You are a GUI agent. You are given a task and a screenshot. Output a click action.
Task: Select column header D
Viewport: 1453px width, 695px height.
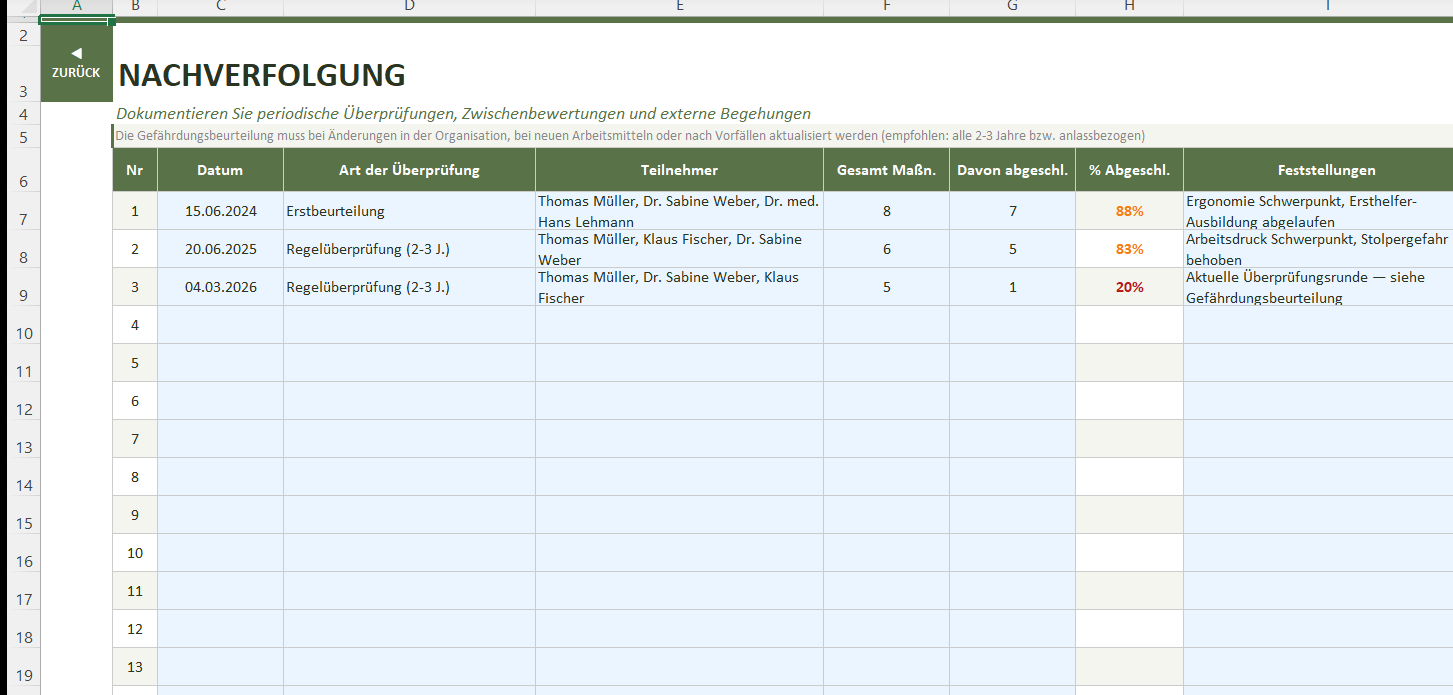coord(409,7)
